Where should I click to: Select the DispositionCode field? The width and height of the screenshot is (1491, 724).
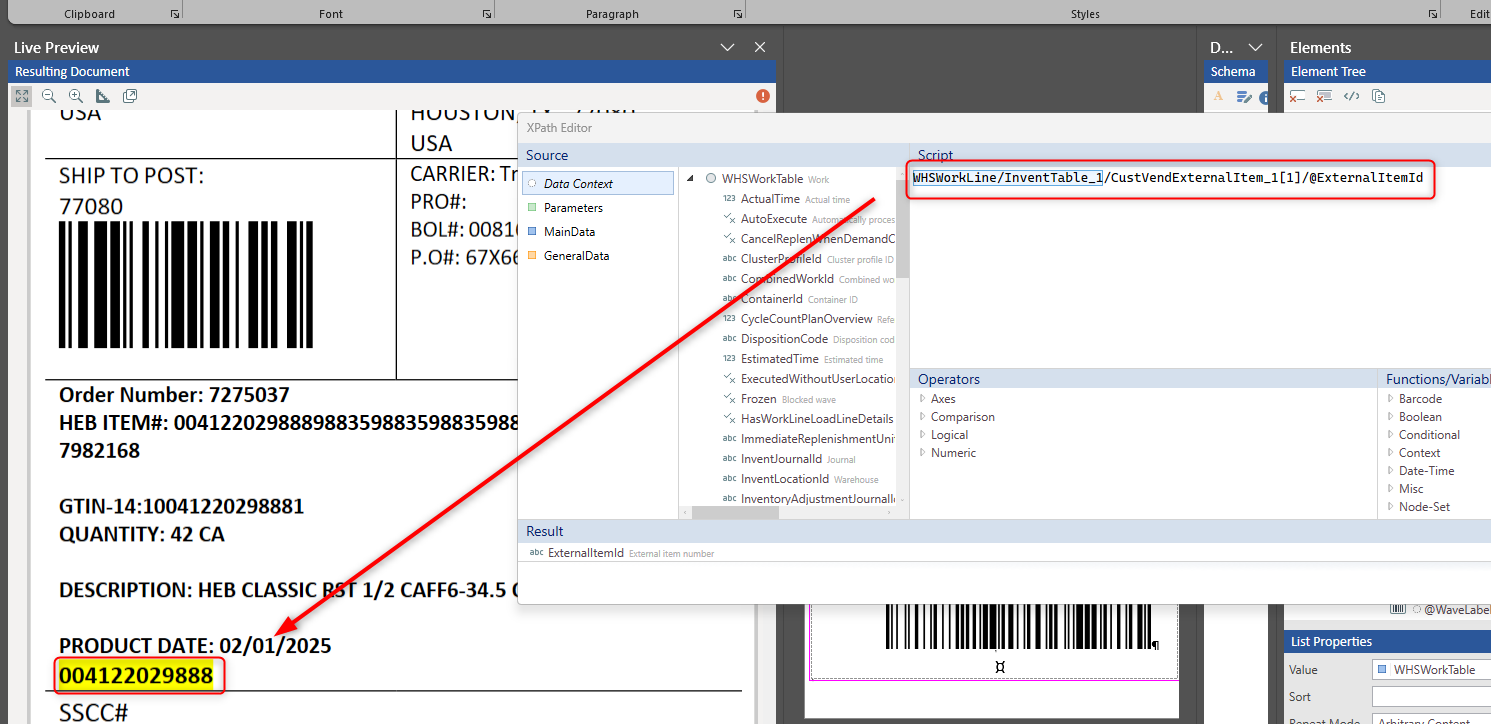pyautogui.click(x=784, y=339)
